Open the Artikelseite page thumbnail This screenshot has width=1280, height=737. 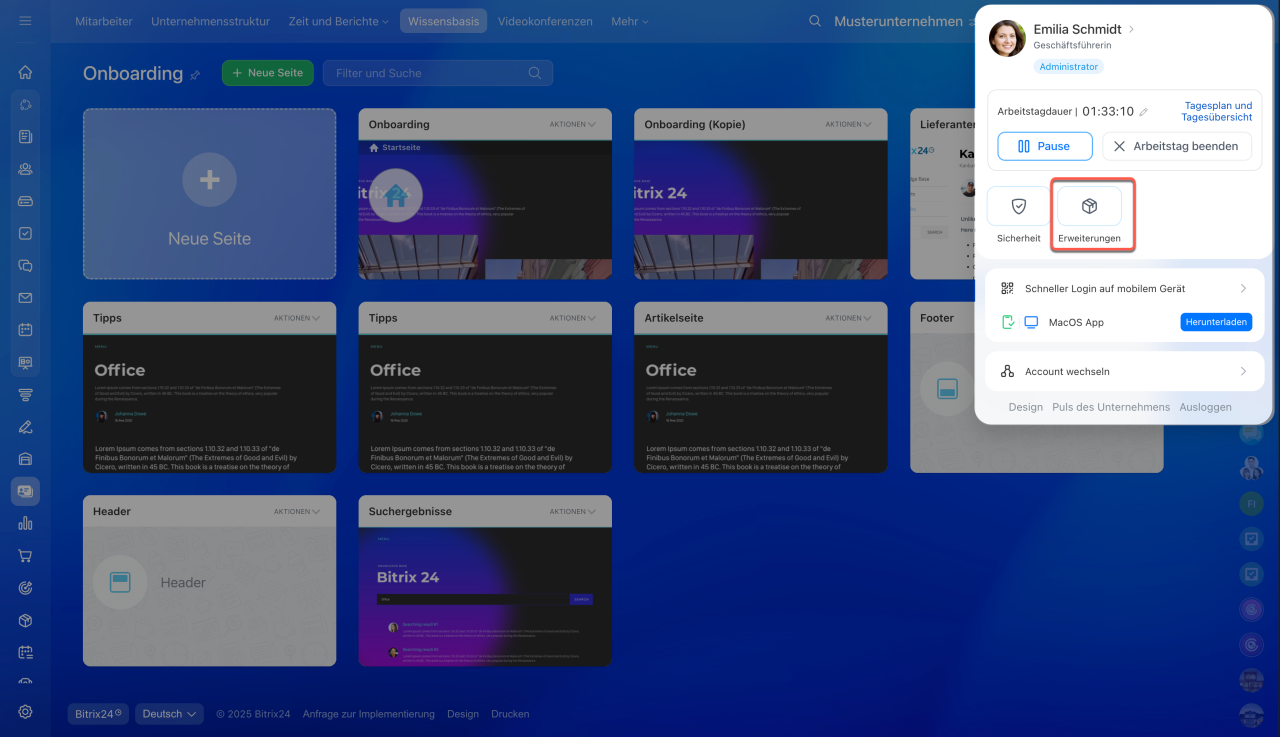(x=761, y=404)
